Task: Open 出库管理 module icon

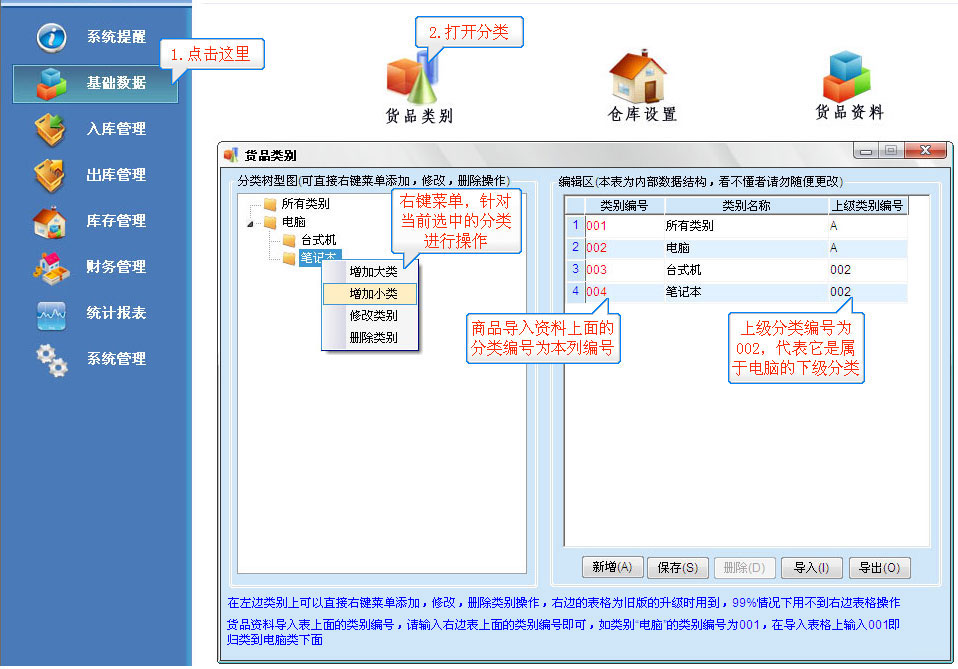Action: pos(50,175)
